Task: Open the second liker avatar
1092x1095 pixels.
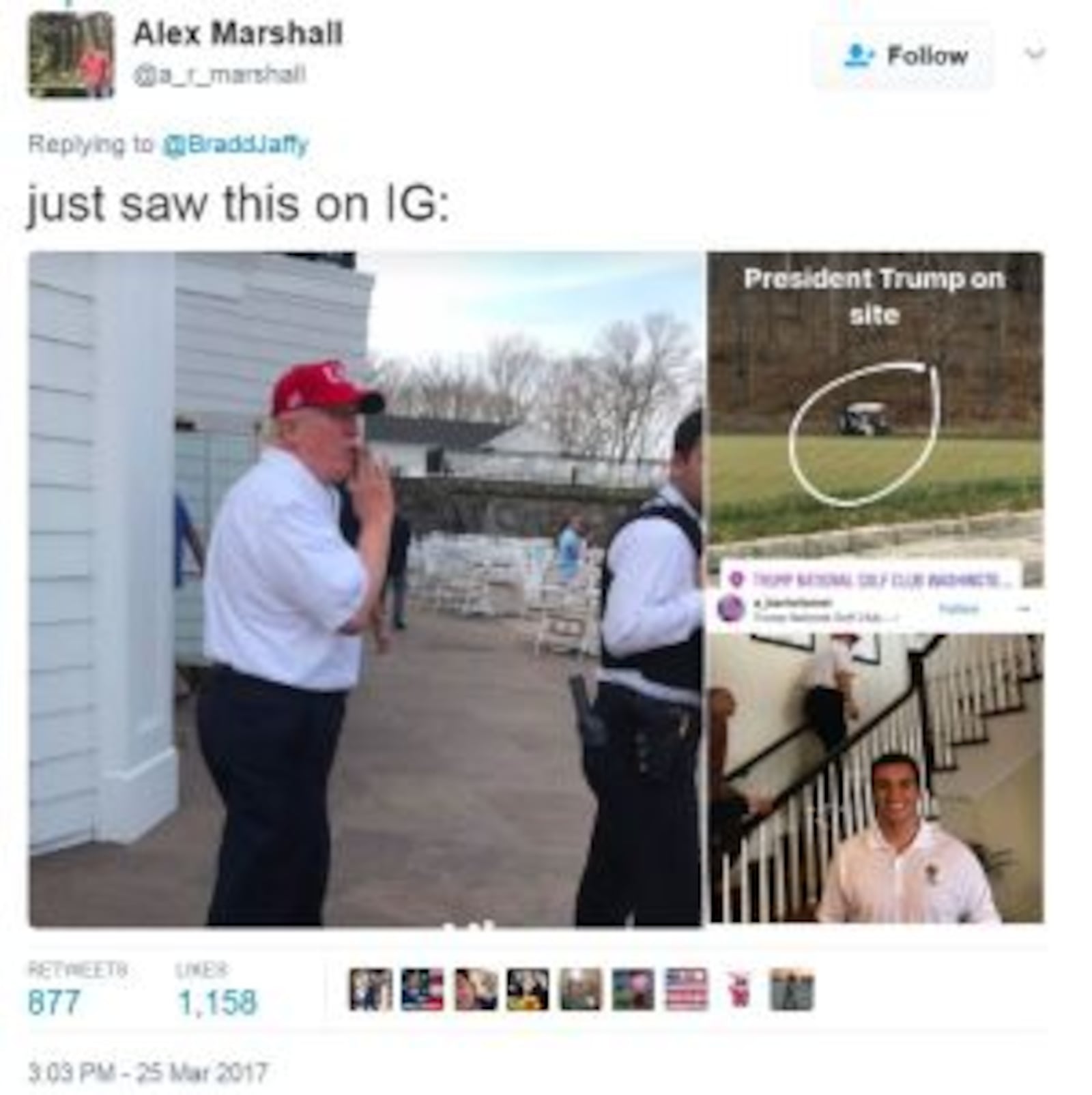Action: [422, 989]
